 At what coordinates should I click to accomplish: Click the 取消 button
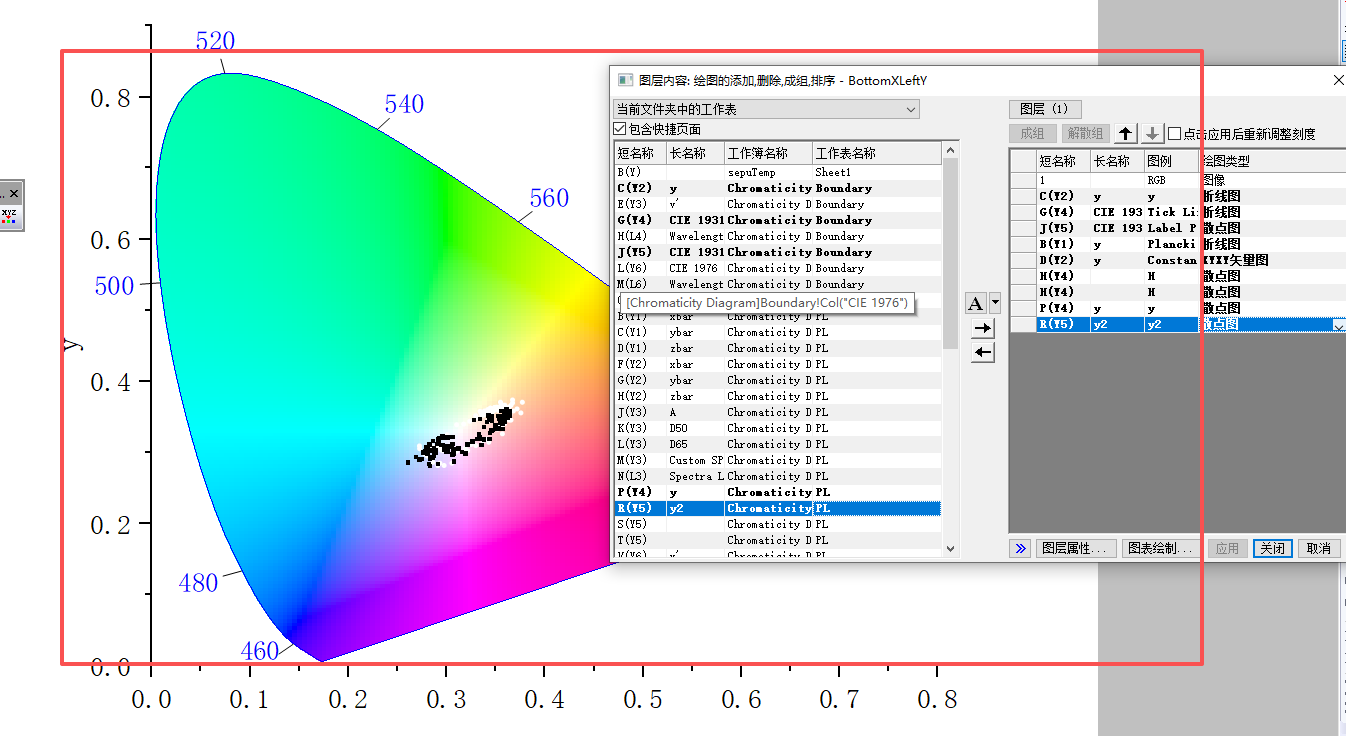1319,548
